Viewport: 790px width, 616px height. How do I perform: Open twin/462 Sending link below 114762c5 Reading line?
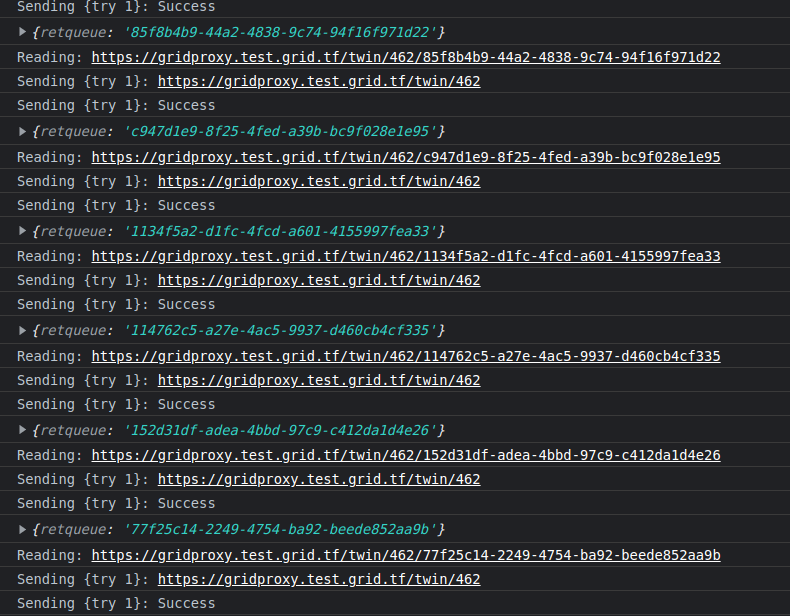tap(319, 380)
